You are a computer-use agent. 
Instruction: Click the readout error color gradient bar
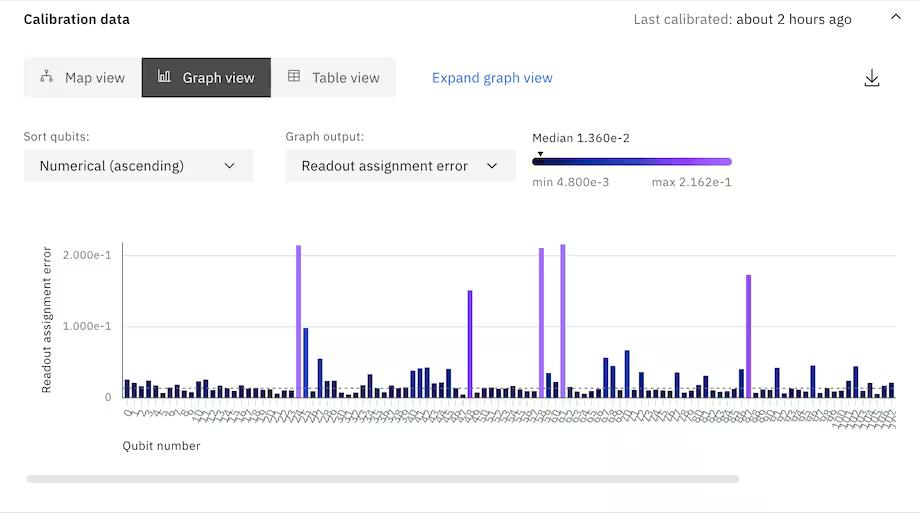tap(632, 162)
